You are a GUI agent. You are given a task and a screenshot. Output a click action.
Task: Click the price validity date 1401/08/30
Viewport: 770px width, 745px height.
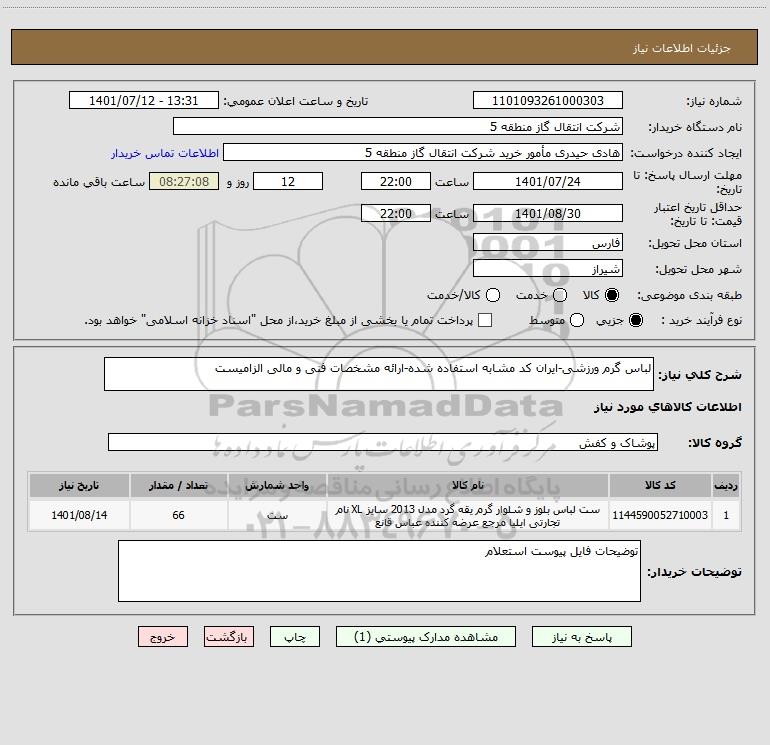point(548,213)
